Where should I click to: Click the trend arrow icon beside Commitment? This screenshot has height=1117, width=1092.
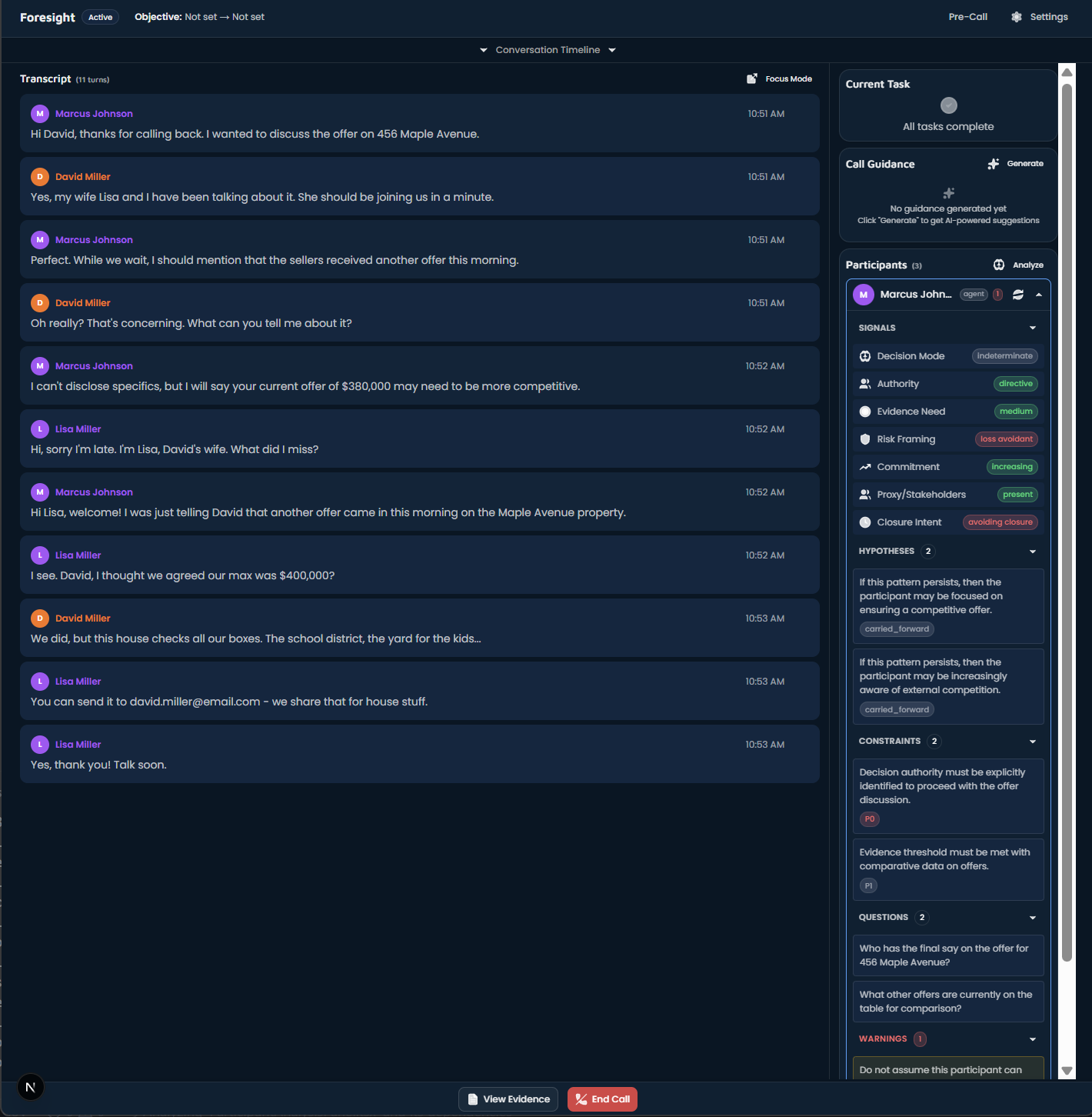(x=865, y=467)
